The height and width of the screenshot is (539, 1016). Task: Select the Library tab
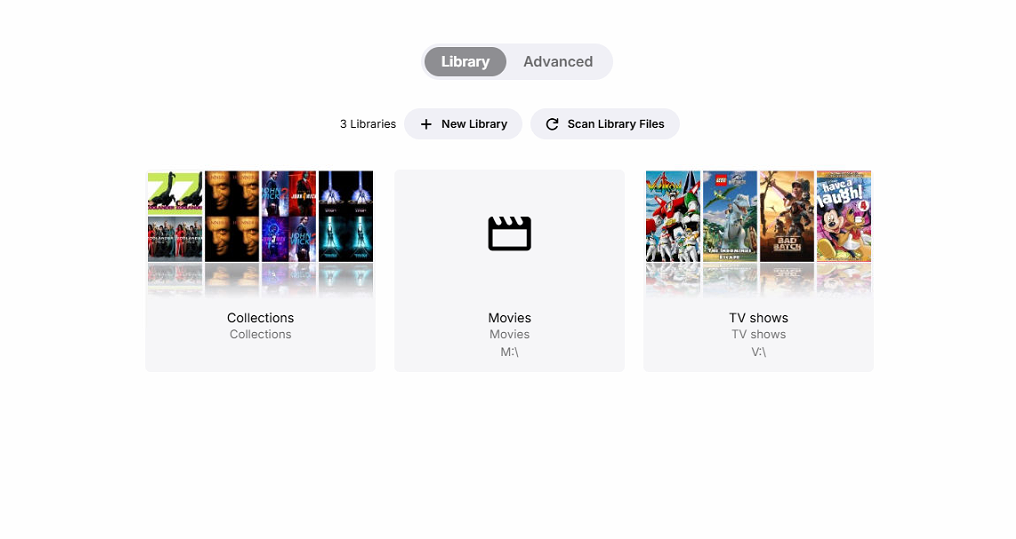coord(465,62)
